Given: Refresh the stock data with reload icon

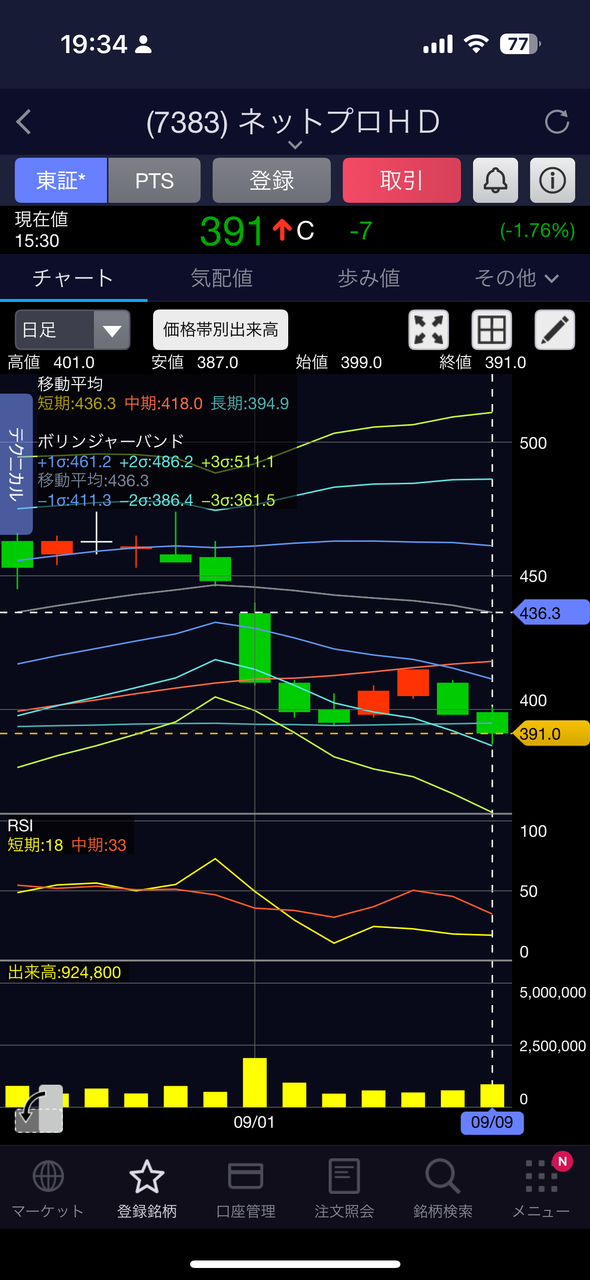Looking at the screenshot, I should (556, 122).
